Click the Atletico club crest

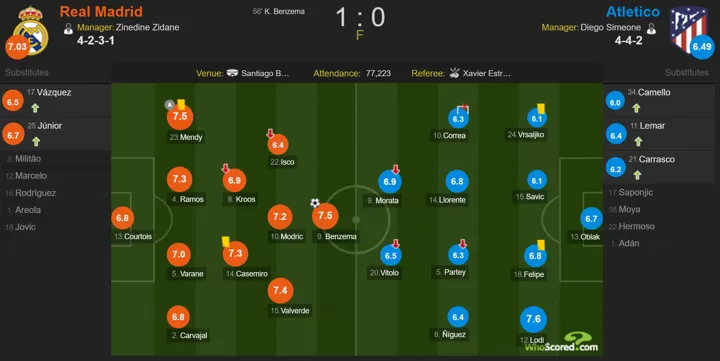pyautogui.click(x=688, y=29)
